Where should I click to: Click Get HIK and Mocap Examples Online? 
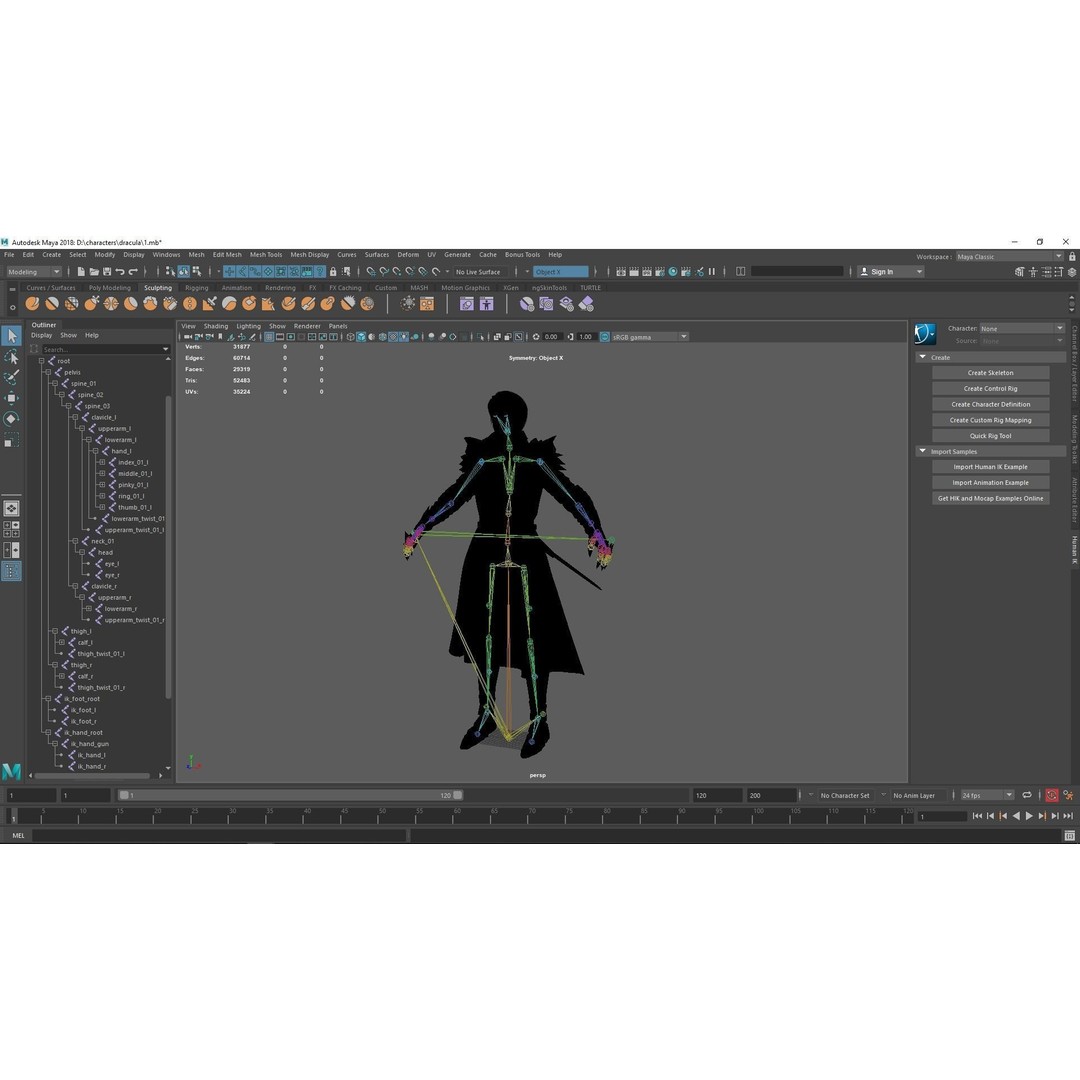coord(990,499)
